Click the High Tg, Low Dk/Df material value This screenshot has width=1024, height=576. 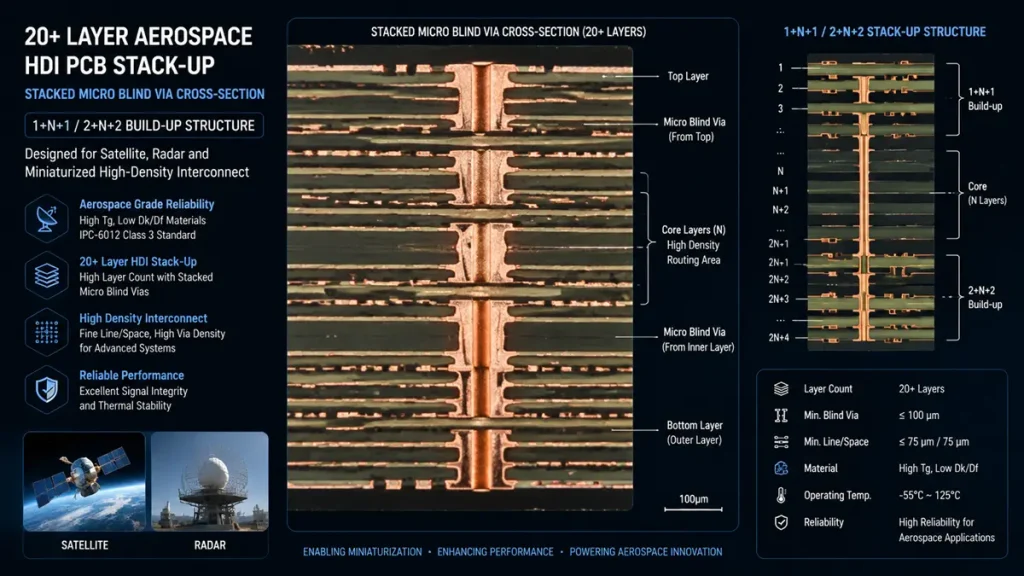pos(938,468)
